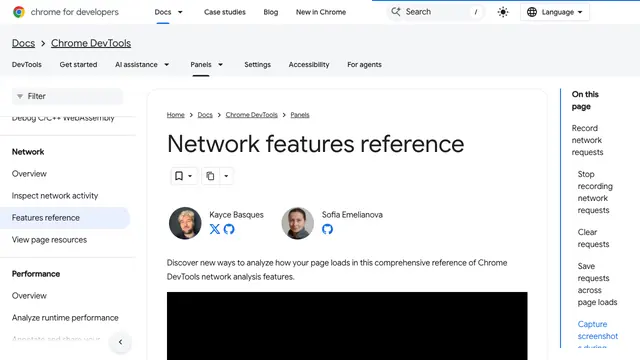The height and width of the screenshot is (360, 640).
Task: Jump to Record network requests section
Action: click(x=587, y=140)
